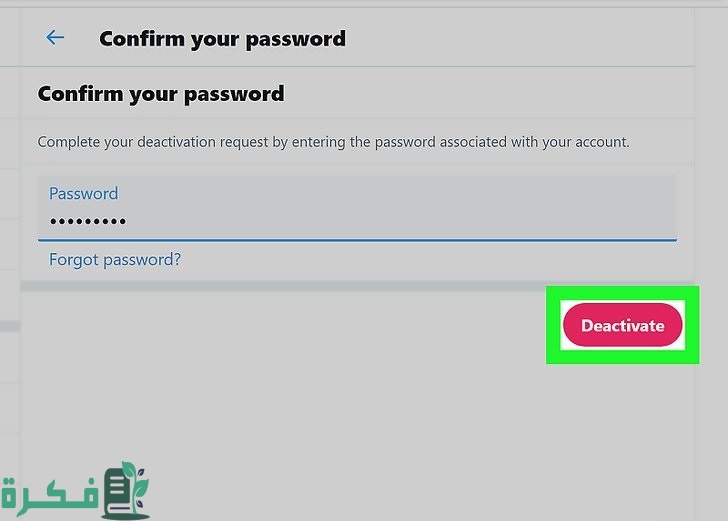Screen dimensions: 728x521
Task: Click blank header area right of the title
Action: pos(520,39)
